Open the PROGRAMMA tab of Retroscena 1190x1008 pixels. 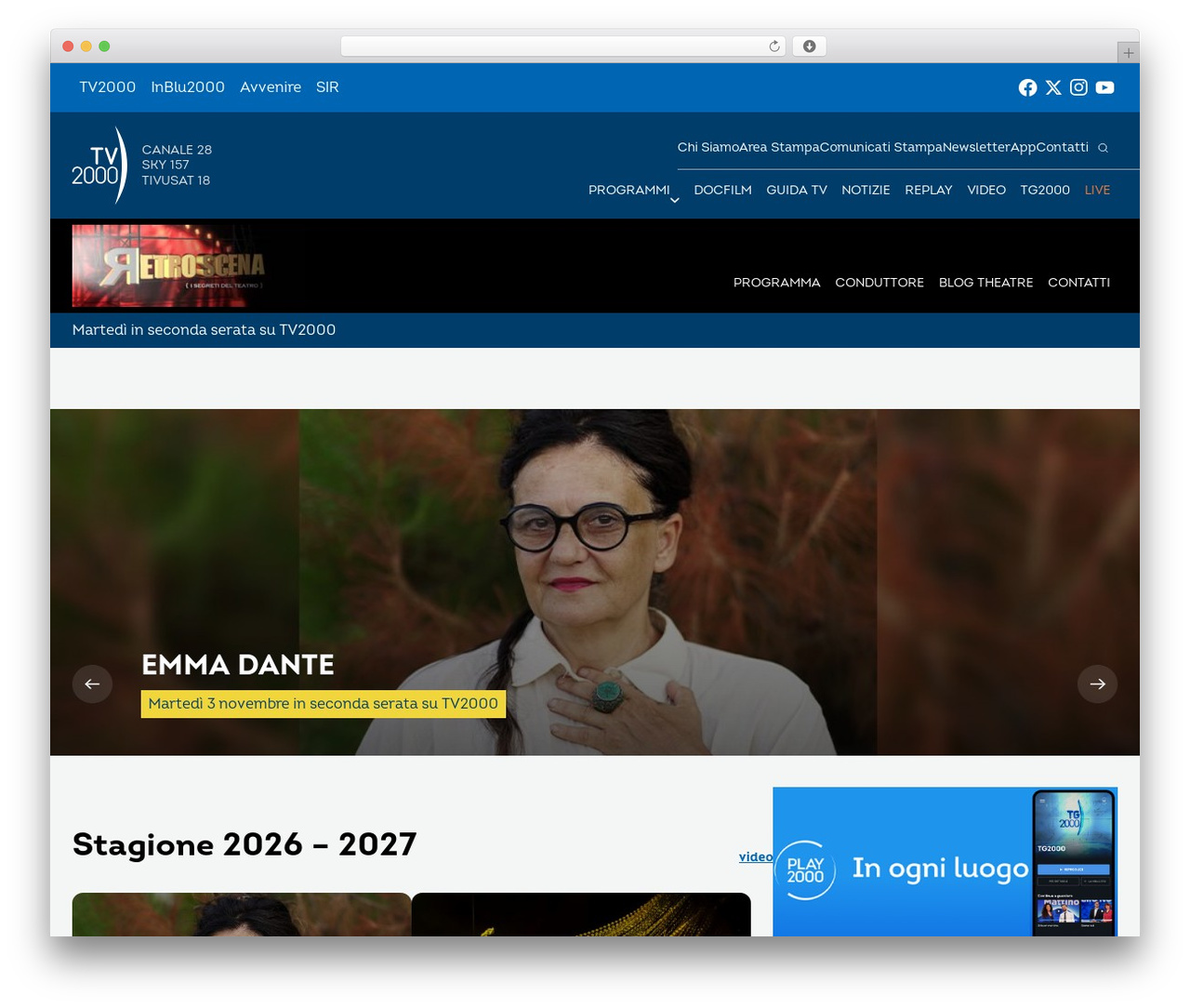pos(777,283)
